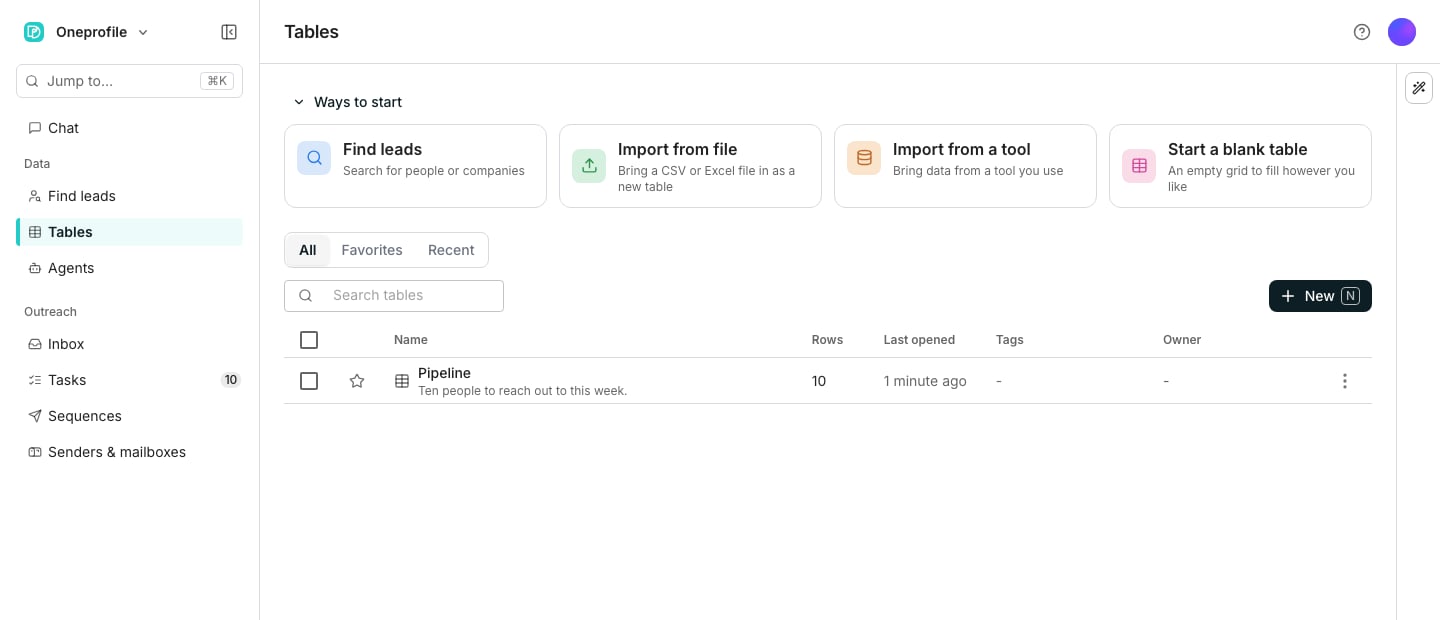
Task: Click the '1 minute ago' cell
Action: 925,381
